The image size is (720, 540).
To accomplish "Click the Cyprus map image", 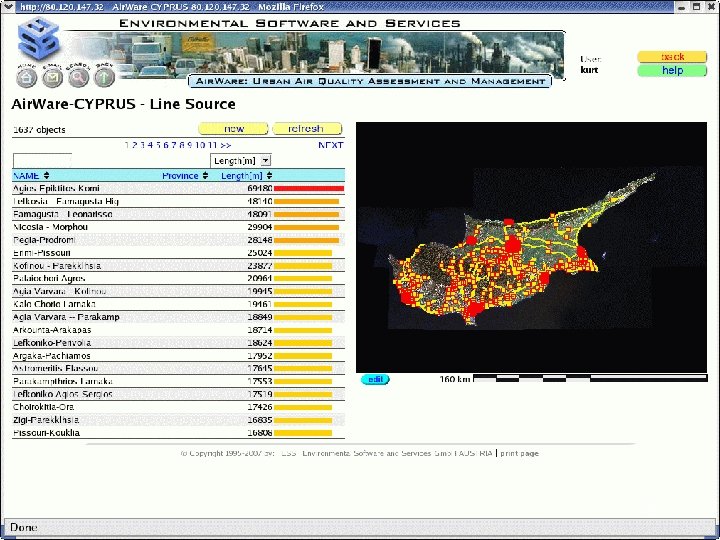I will coord(531,247).
